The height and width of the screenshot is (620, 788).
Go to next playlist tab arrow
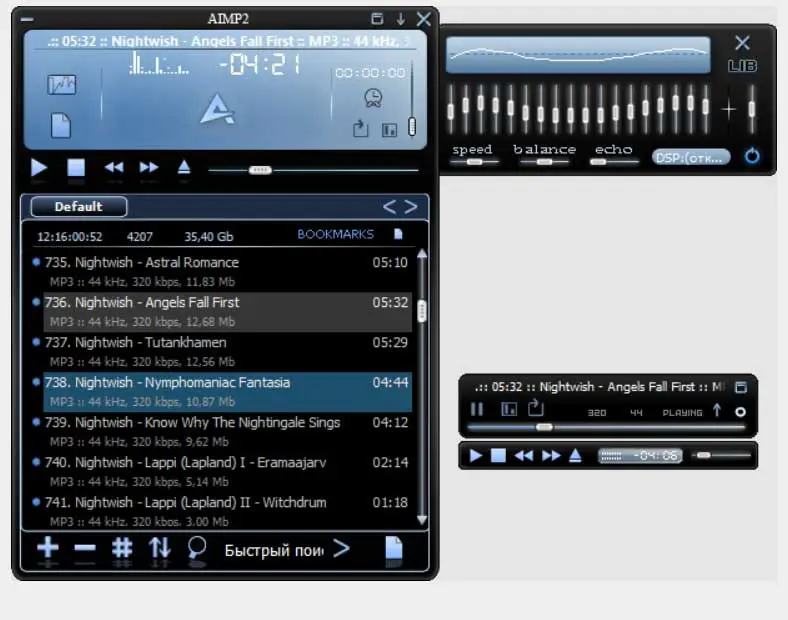[411, 206]
